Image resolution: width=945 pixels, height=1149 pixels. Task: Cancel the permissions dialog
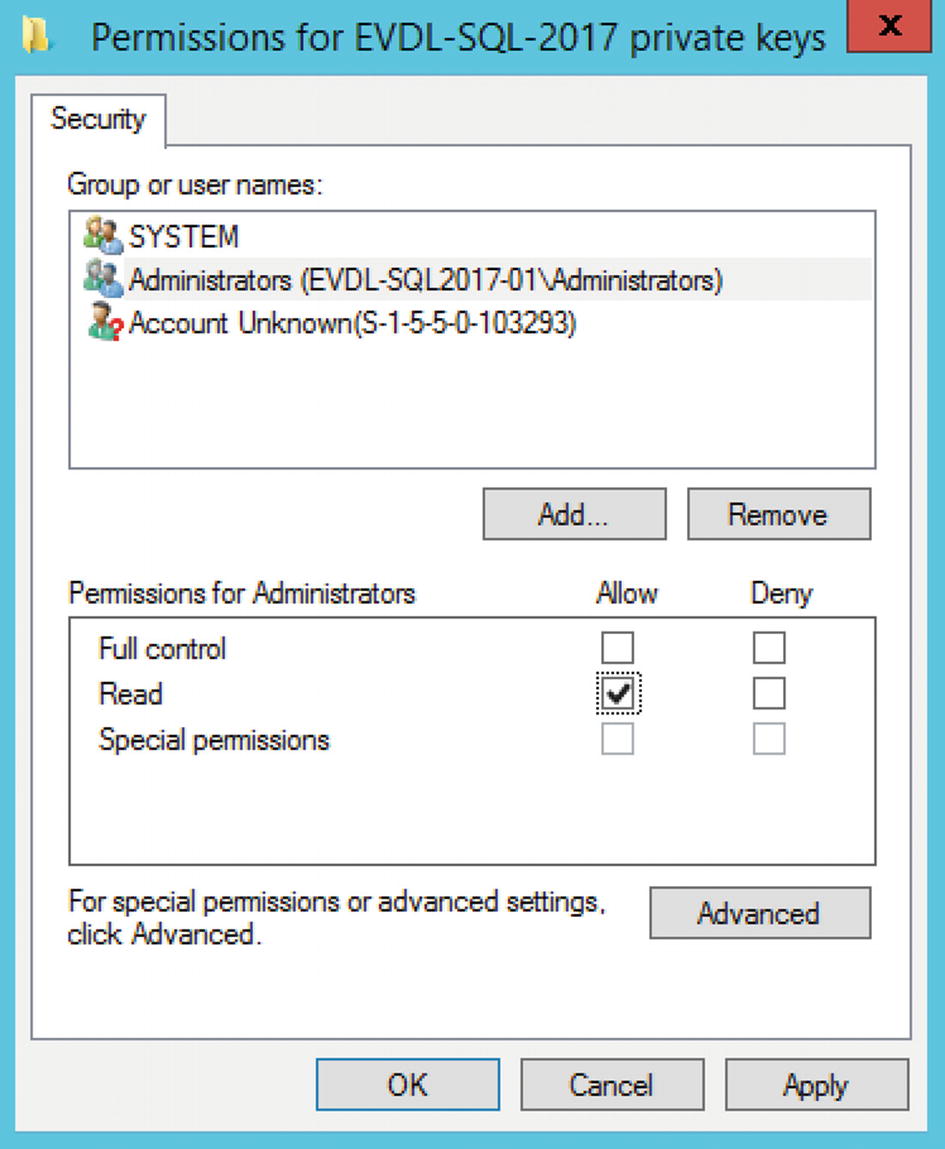point(611,1085)
